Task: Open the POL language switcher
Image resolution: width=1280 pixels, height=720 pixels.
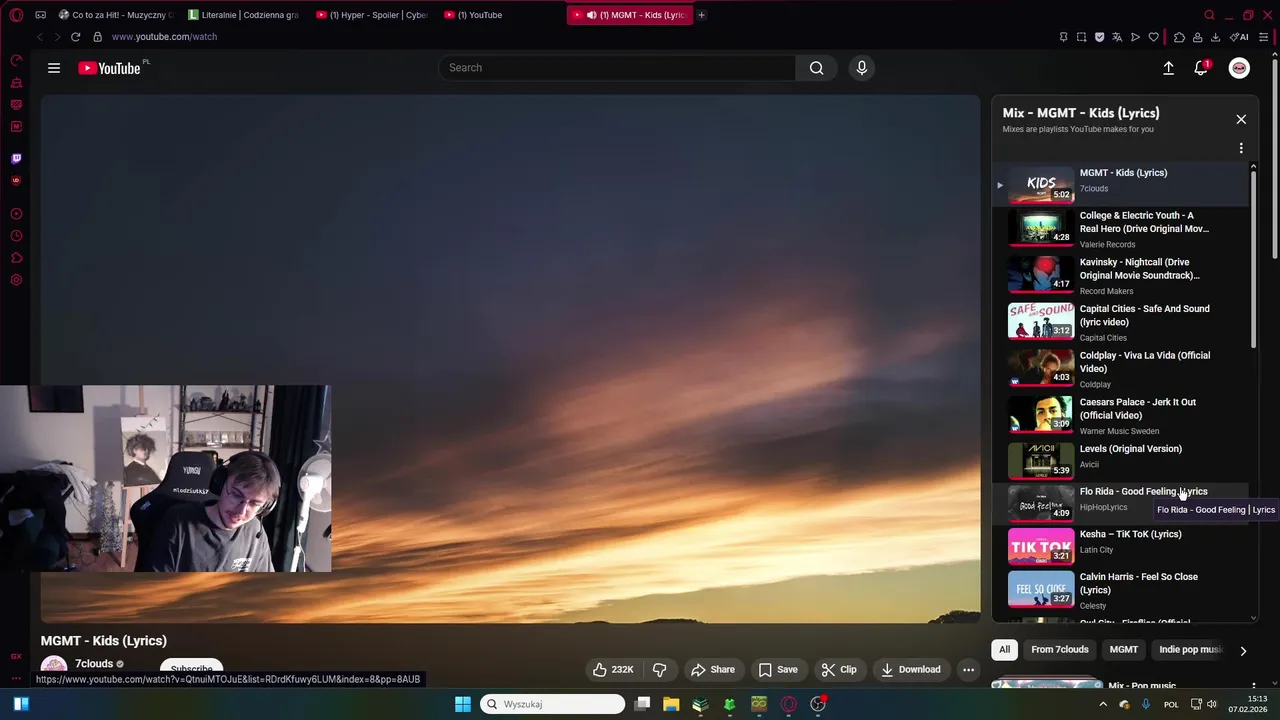Action: pyautogui.click(x=1171, y=705)
